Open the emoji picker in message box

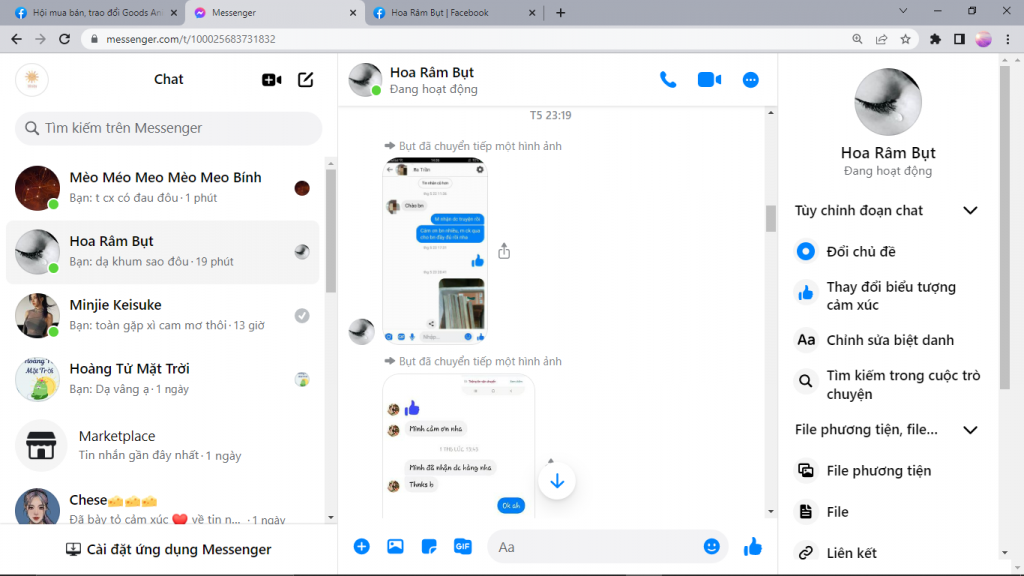[x=711, y=546]
